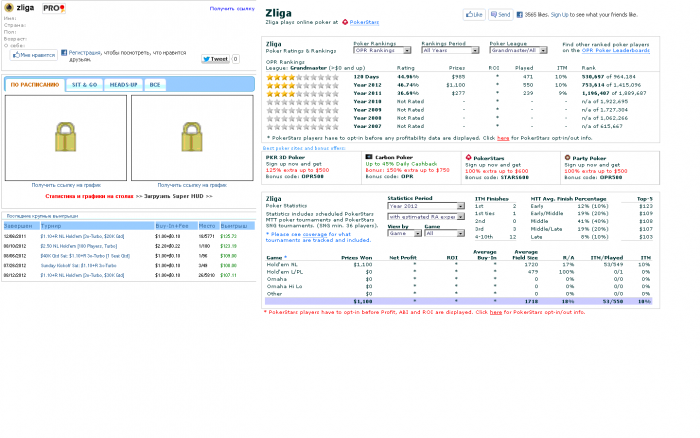This screenshot has height=438, width=700.
Task: Click the tweet count box beside Tweet
Action: point(235,59)
